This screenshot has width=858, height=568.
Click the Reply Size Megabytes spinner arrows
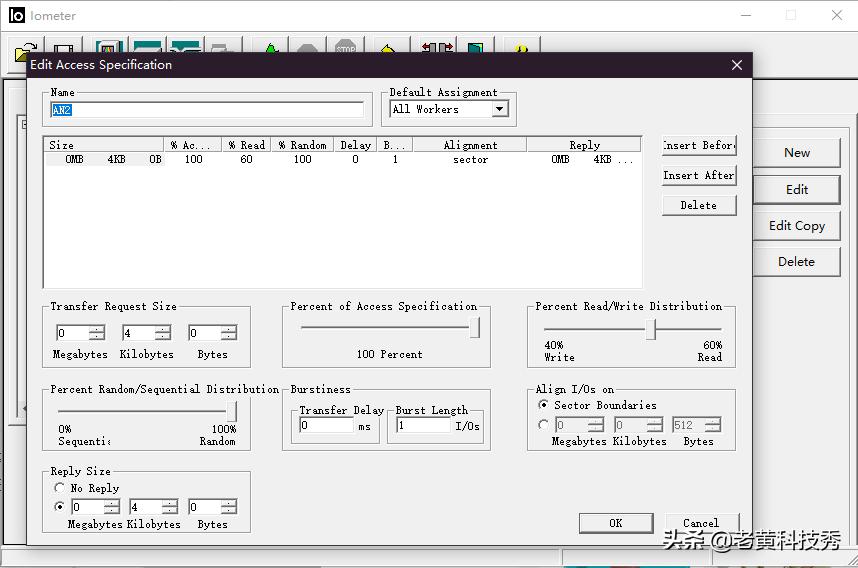[x=111, y=507]
